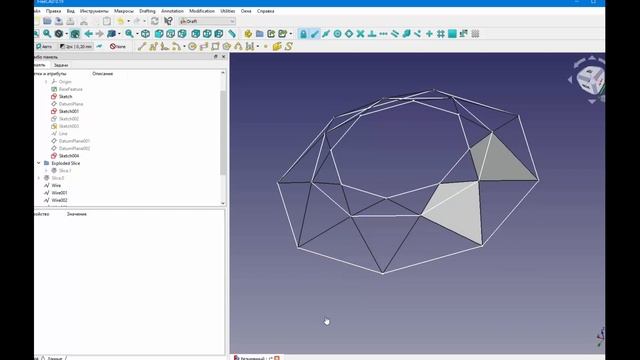Click the yellow Create Part icon
This screenshot has width=640, height=360.
(x=248, y=33)
